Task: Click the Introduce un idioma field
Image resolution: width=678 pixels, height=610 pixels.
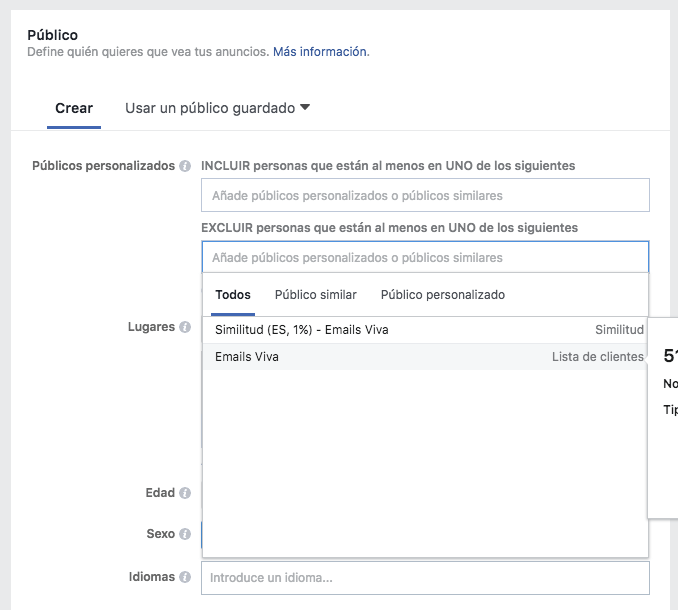Action: pos(425,578)
